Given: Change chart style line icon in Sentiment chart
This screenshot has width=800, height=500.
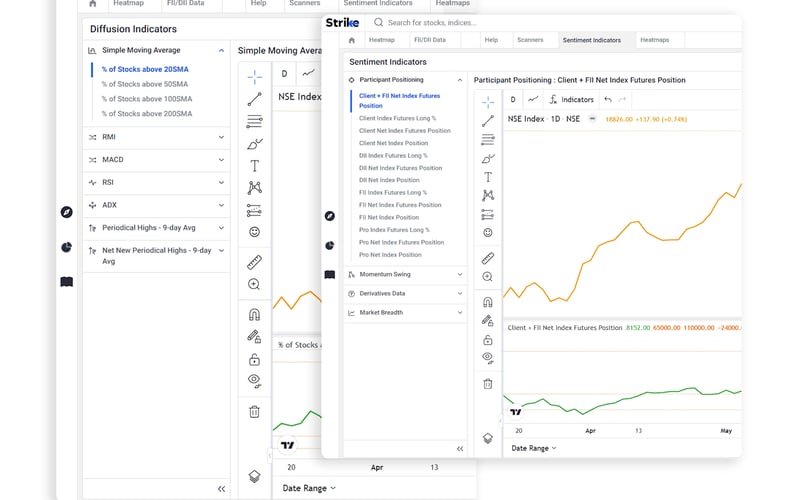Looking at the screenshot, I should click(x=533, y=99).
